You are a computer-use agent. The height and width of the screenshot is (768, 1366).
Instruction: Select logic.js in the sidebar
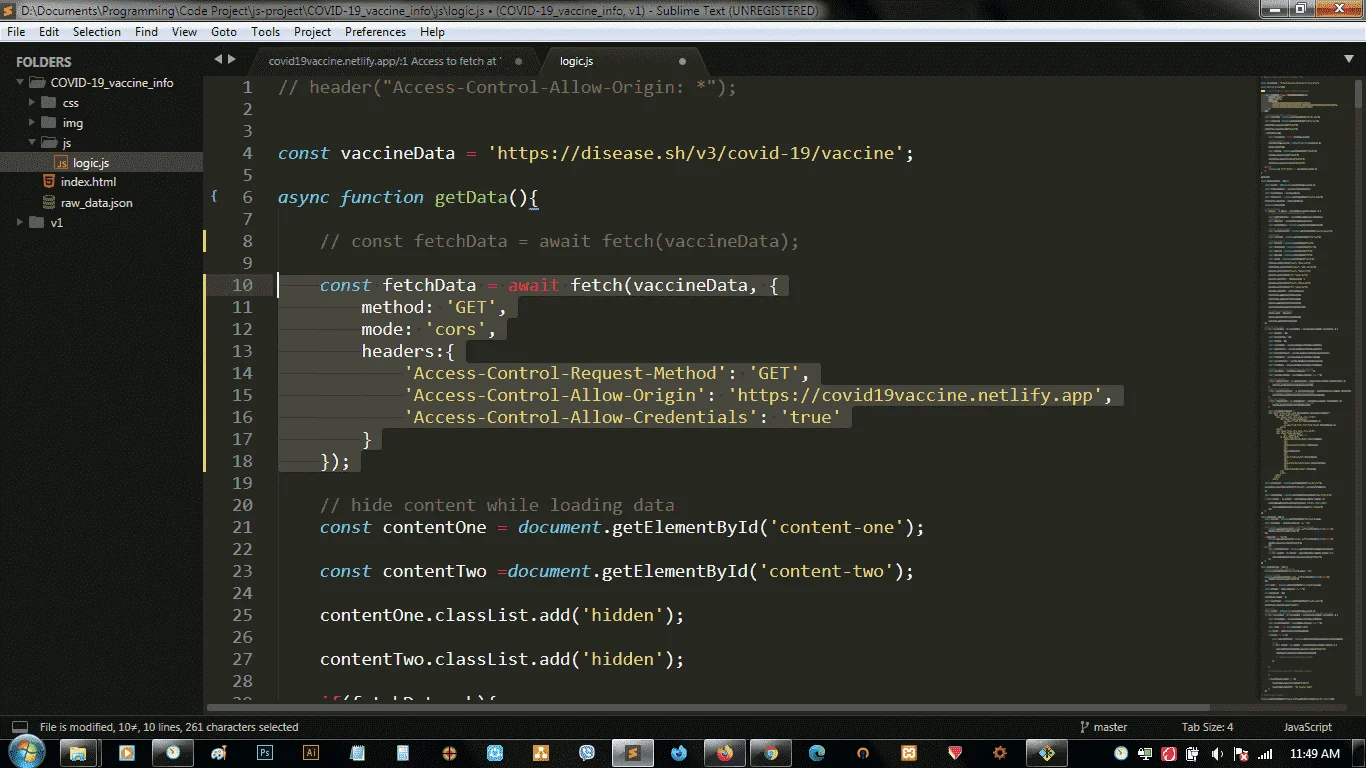pyautogui.click(x=91, y=163)
